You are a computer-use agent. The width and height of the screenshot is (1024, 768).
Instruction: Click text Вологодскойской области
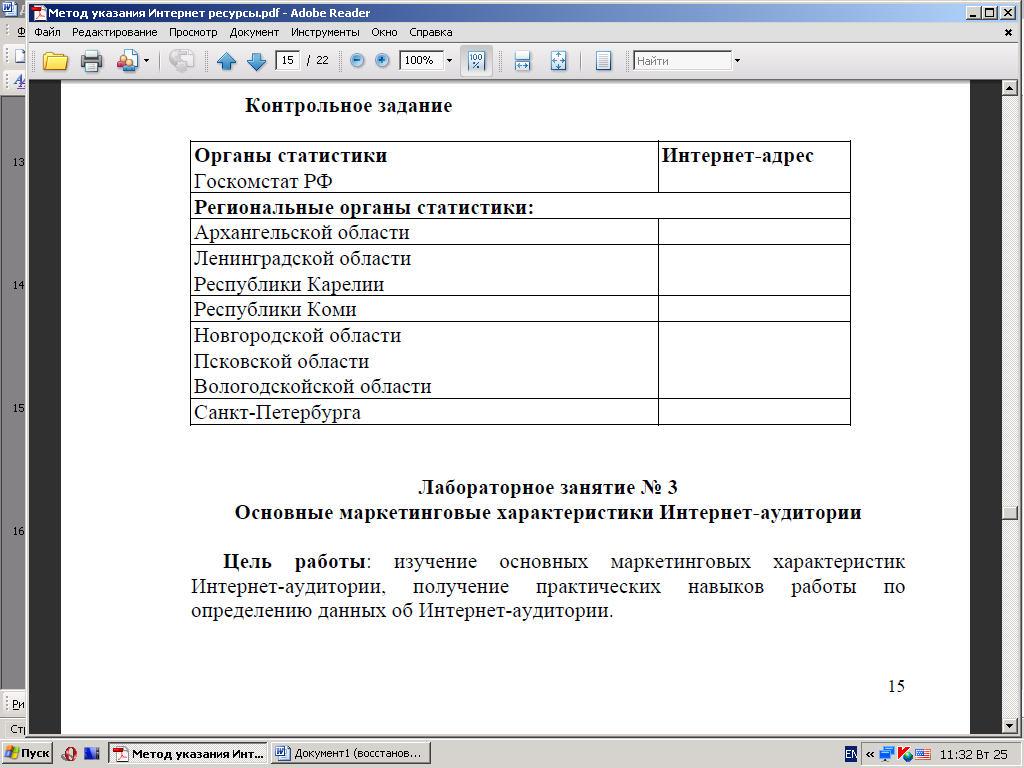point(312,386)
